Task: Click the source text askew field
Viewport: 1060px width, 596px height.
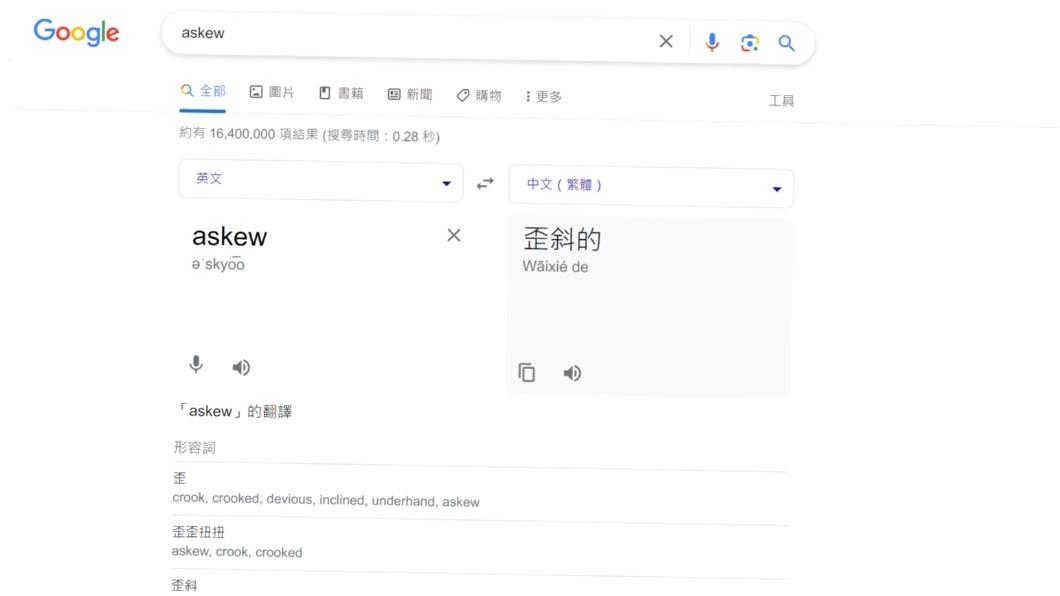Action: tap(230, 237)
